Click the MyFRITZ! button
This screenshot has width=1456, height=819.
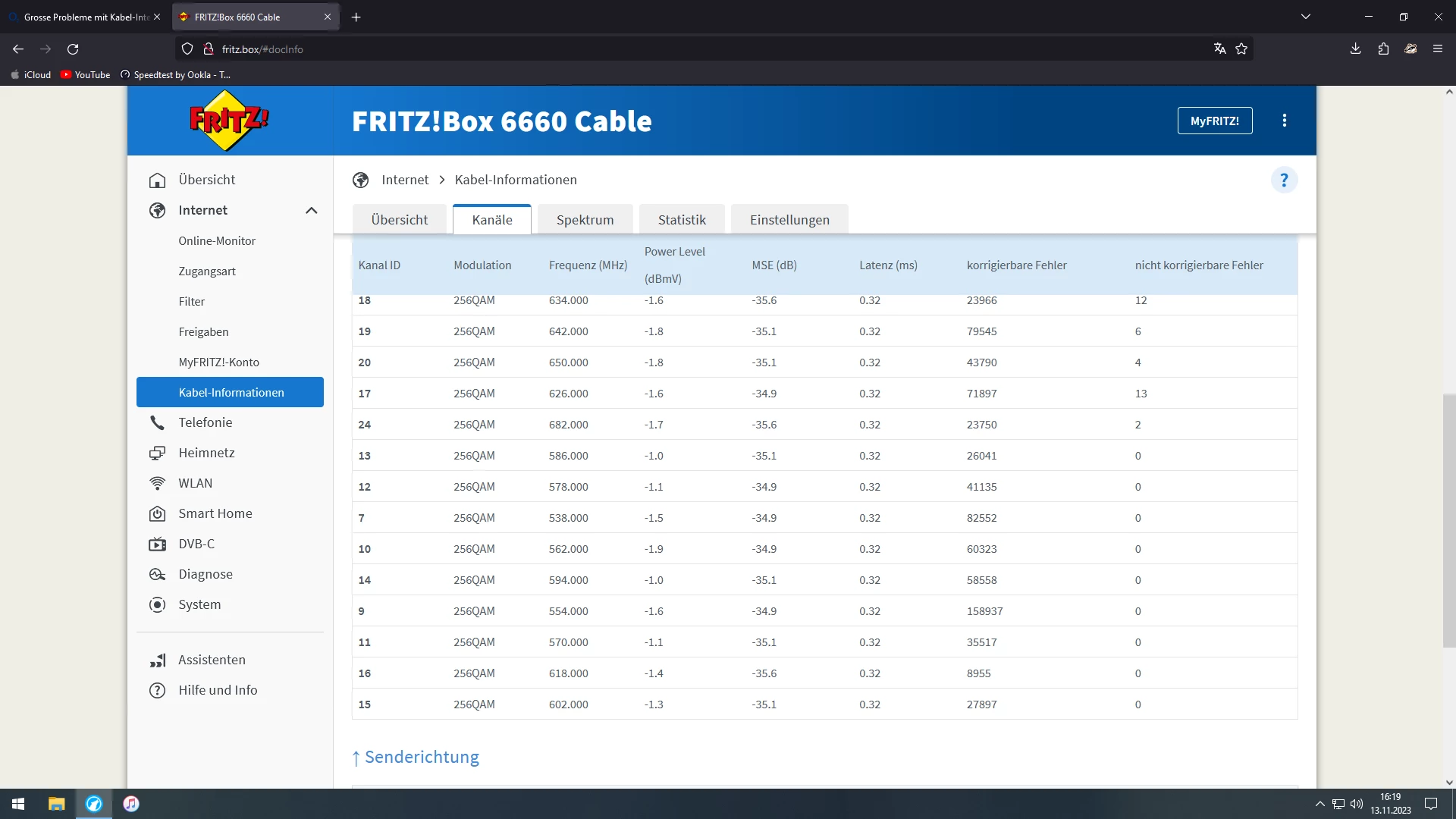point(1214,121)
